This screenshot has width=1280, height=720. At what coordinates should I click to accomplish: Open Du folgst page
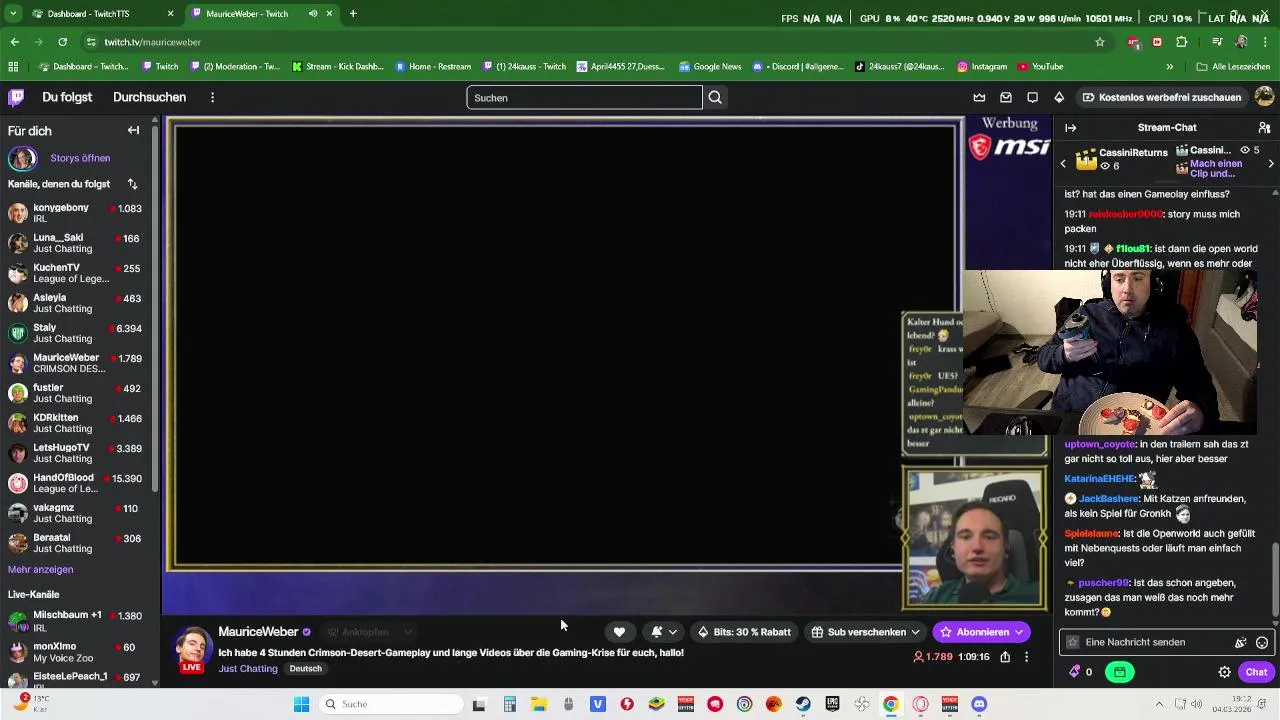point(67,97)
